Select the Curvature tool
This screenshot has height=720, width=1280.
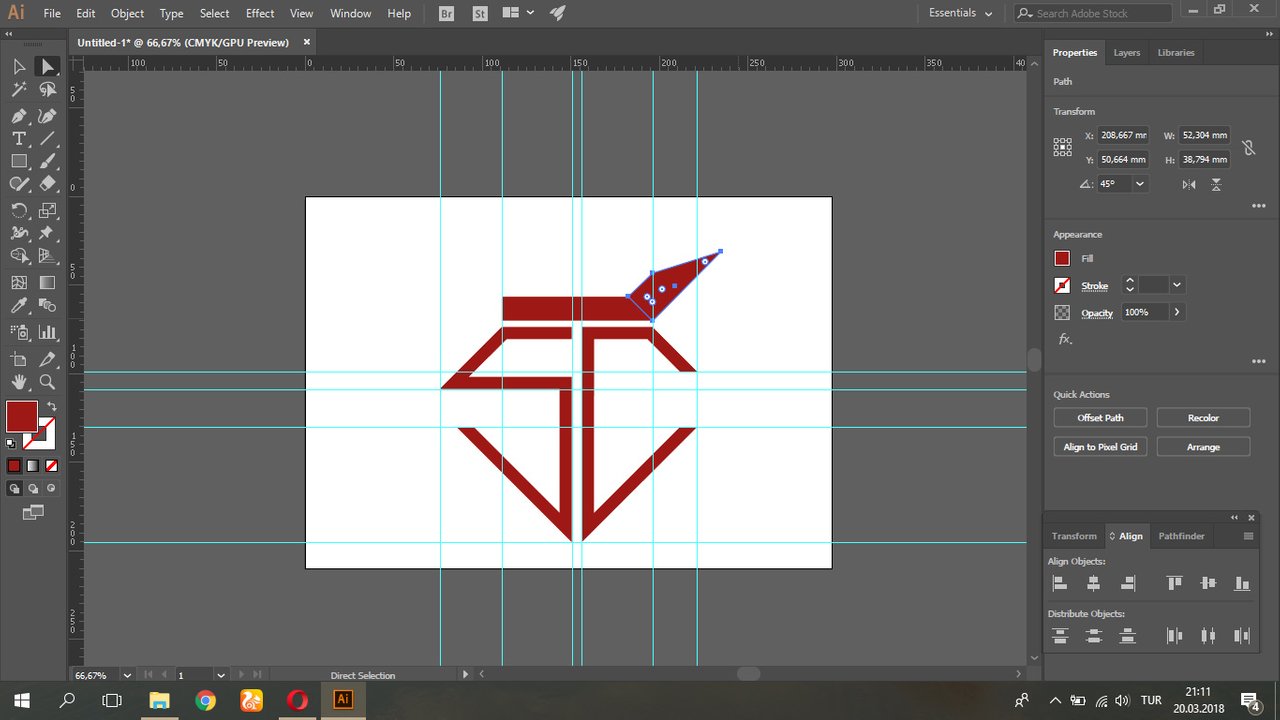47,116
